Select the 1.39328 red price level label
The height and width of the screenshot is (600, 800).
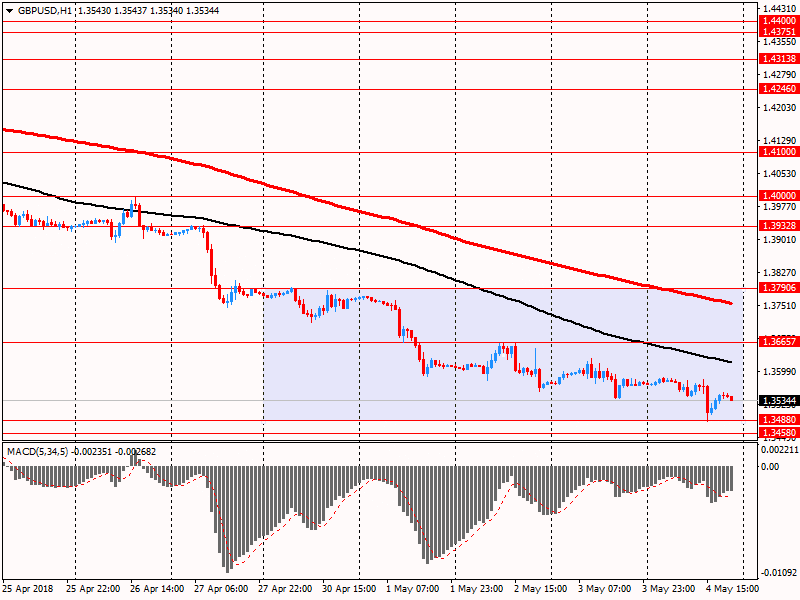point(779,226)
